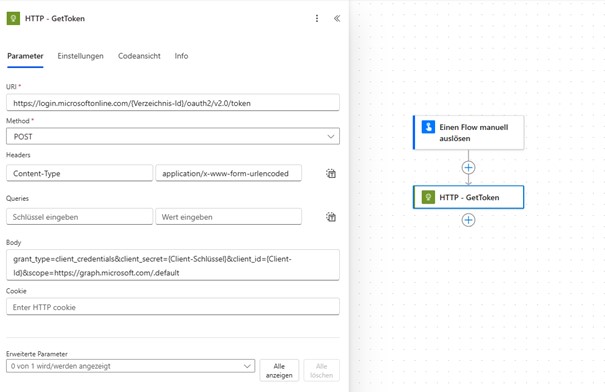Click the Alle löschen button

(321, 370)
